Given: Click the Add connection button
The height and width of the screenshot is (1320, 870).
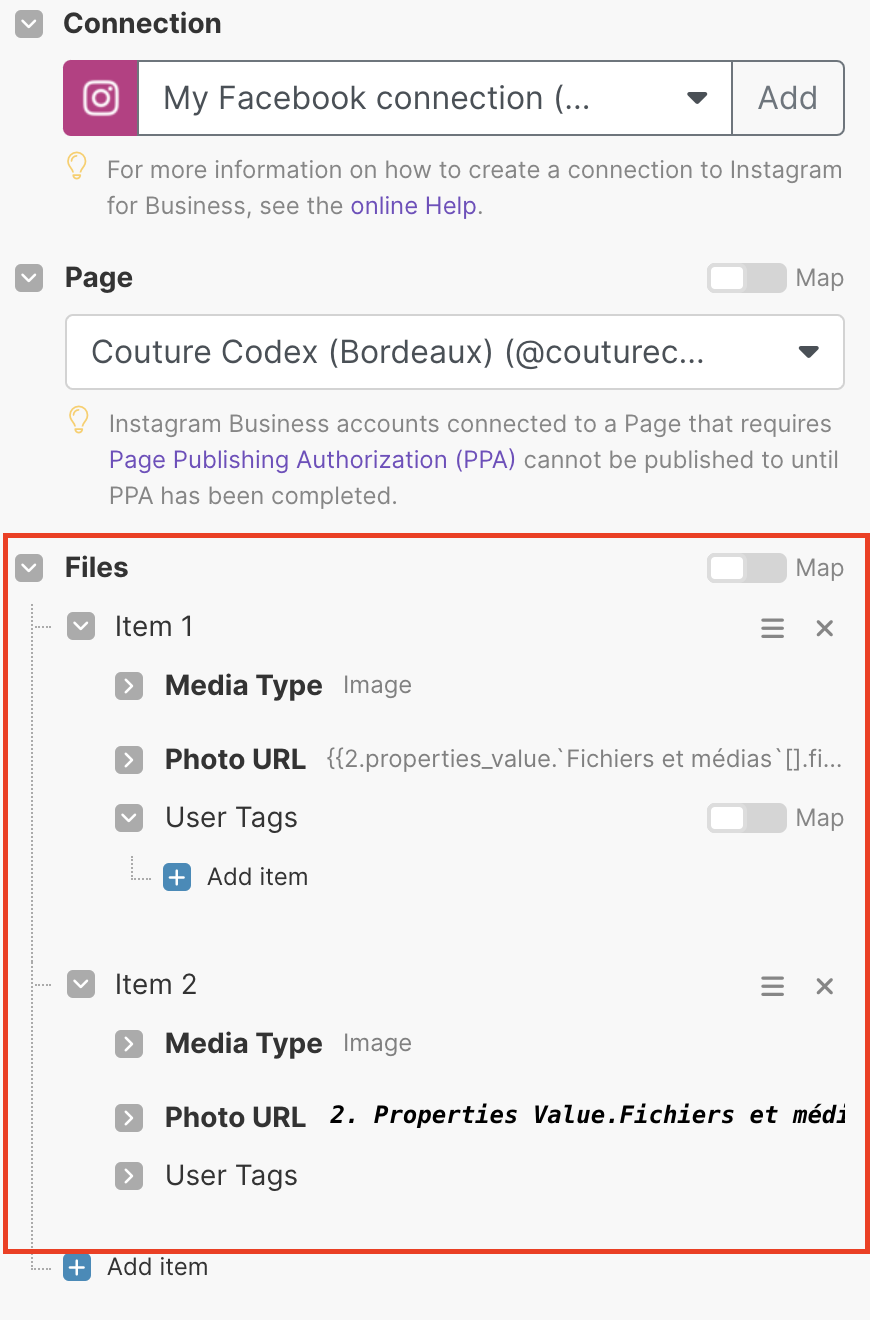Looking at the screenshot, I should [788, 98].
